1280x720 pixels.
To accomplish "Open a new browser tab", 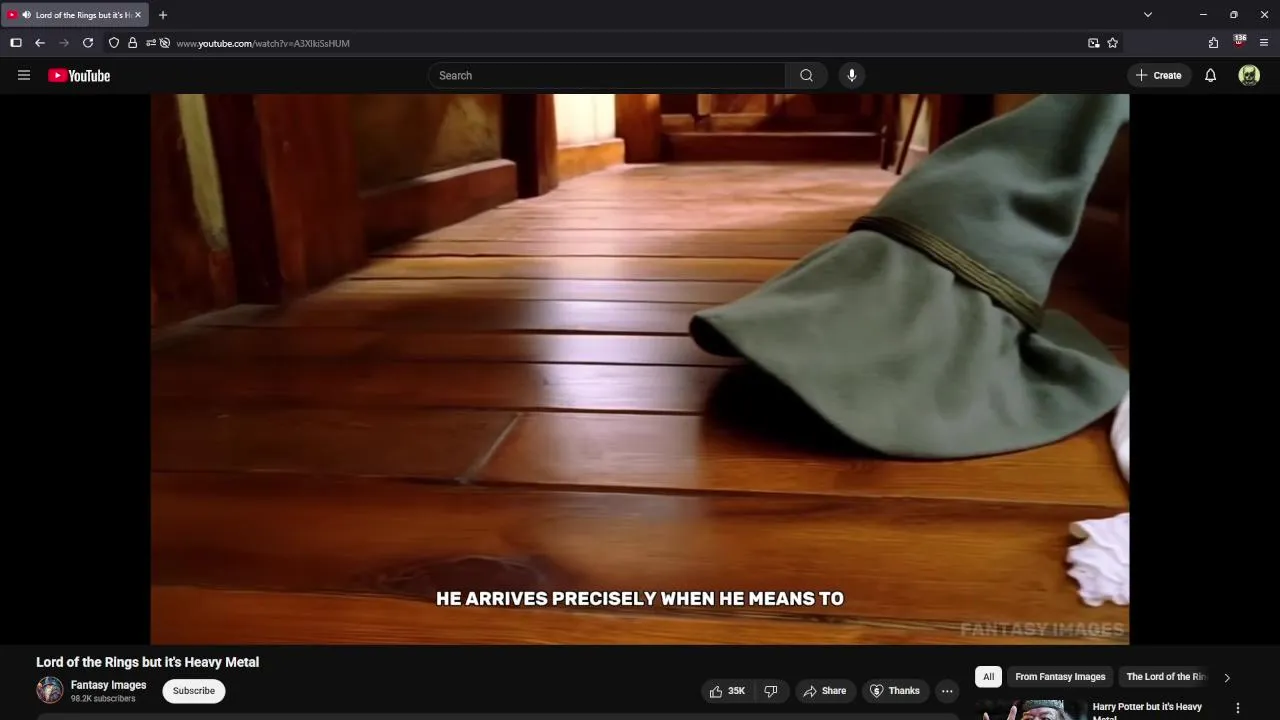I will coord(163,15).
